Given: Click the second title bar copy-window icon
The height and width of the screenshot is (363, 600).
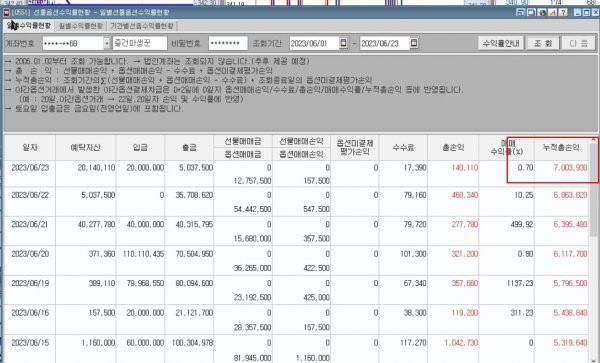Looking at the screenshot, I should (531, 12).
